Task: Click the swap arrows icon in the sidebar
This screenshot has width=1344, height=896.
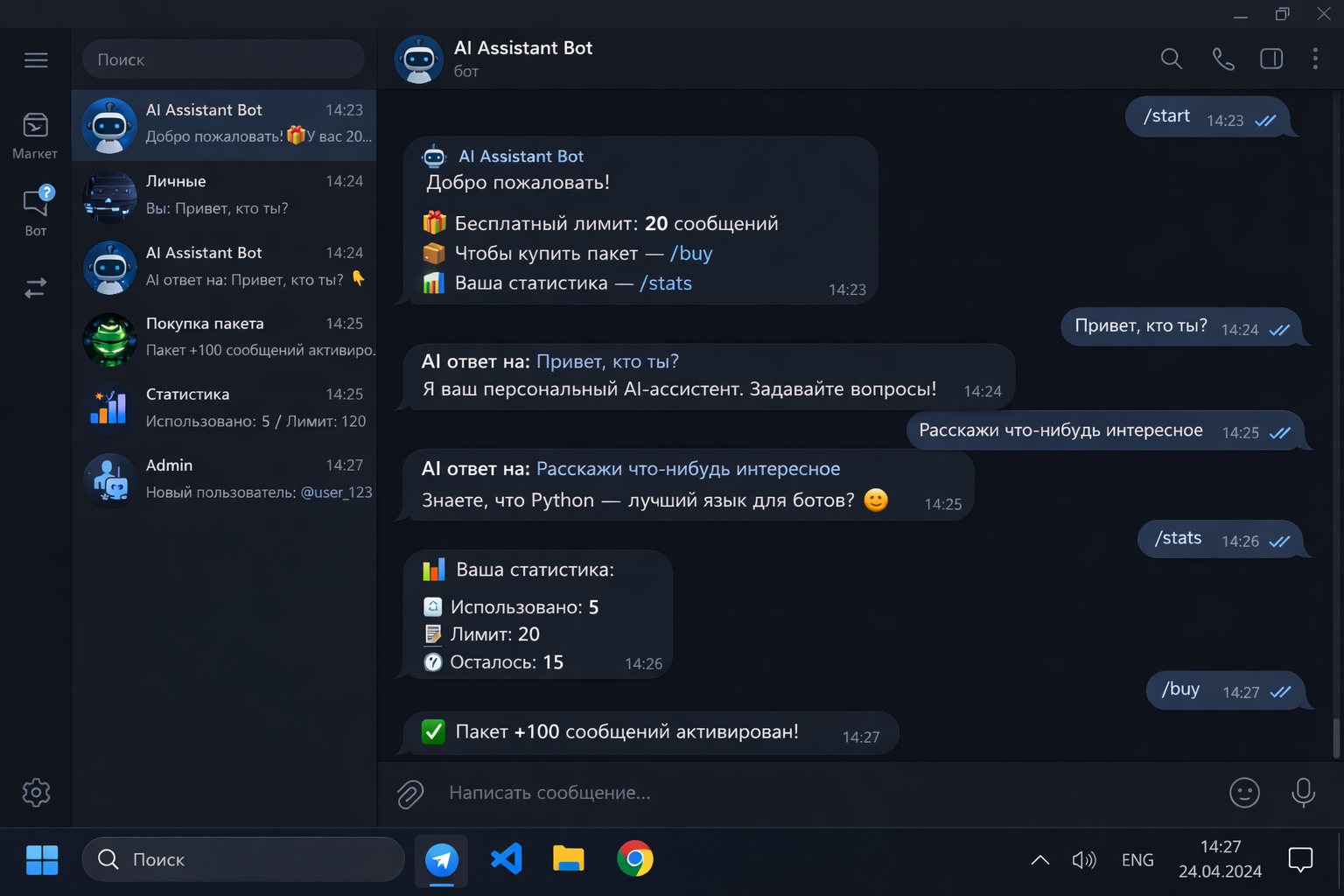Action: tap(36, 288)
